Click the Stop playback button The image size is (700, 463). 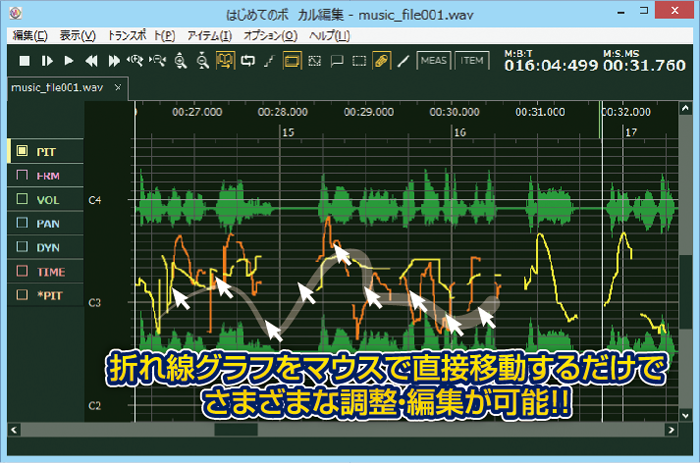coord(25,61)
